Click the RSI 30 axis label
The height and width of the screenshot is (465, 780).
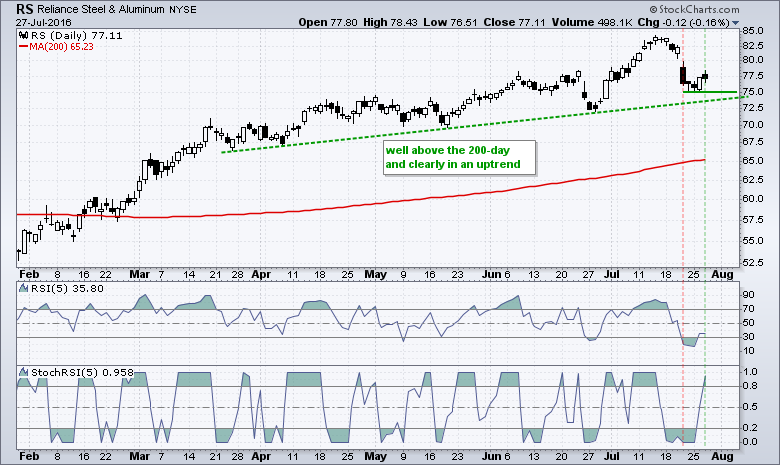(x=749, y=337)
